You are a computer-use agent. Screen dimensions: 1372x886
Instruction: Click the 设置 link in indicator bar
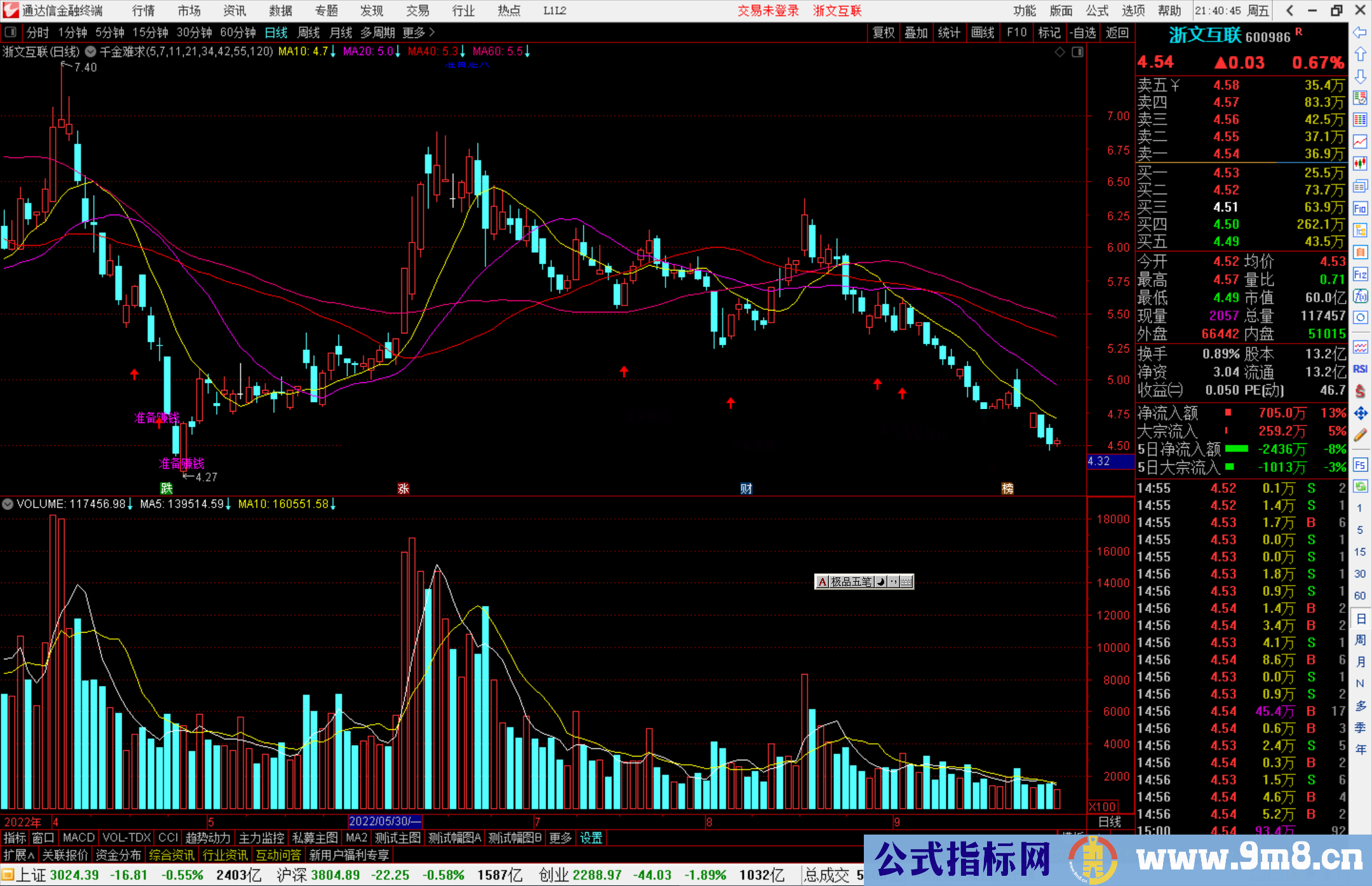[x=591, y=838]
